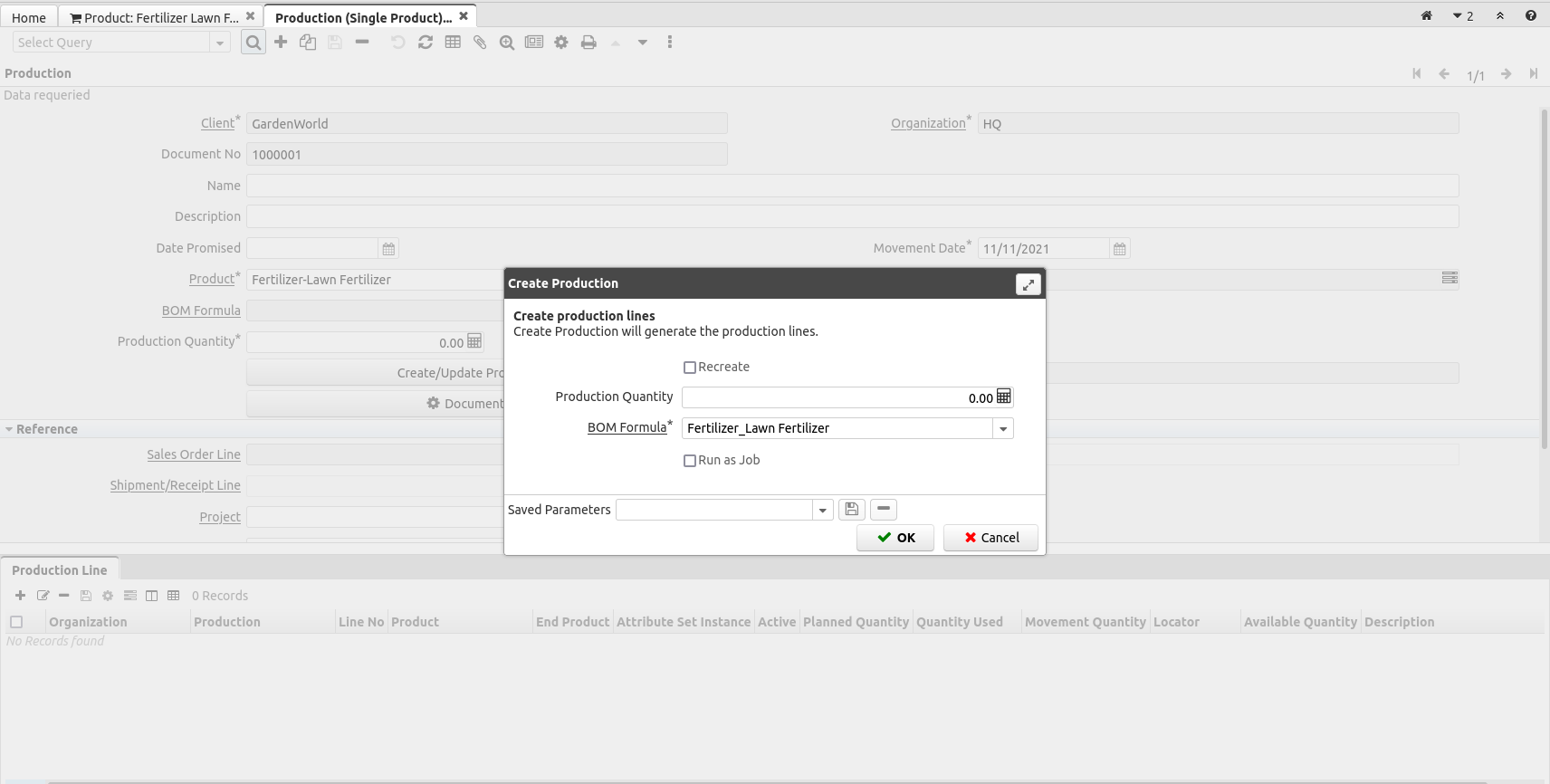Click the New Record plus icon in main toolbar
Image resolution: width=1550 pixels, height=784 pixels.
point(281,42)
